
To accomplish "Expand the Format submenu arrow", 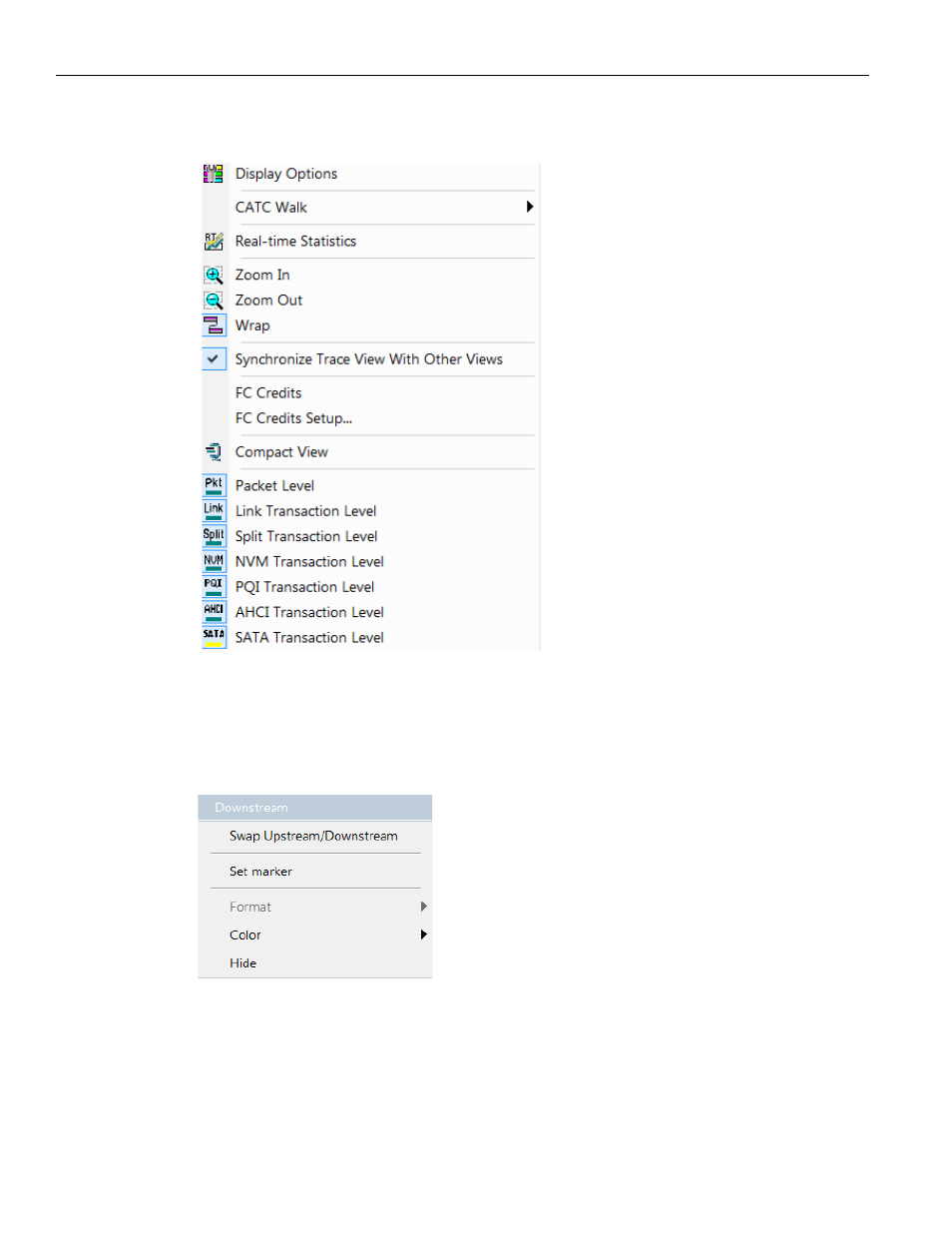I will pos(424,907).
